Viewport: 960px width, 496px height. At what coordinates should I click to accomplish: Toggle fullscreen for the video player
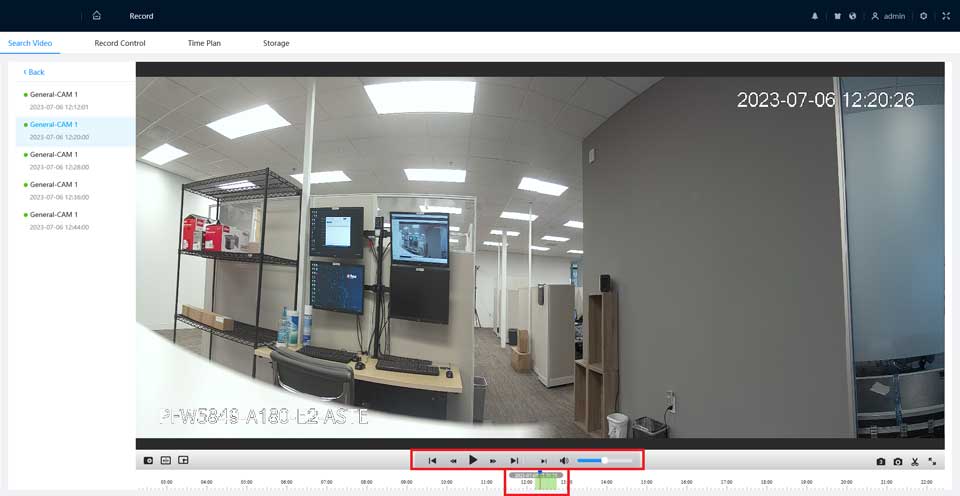click(x=932, y=462)
